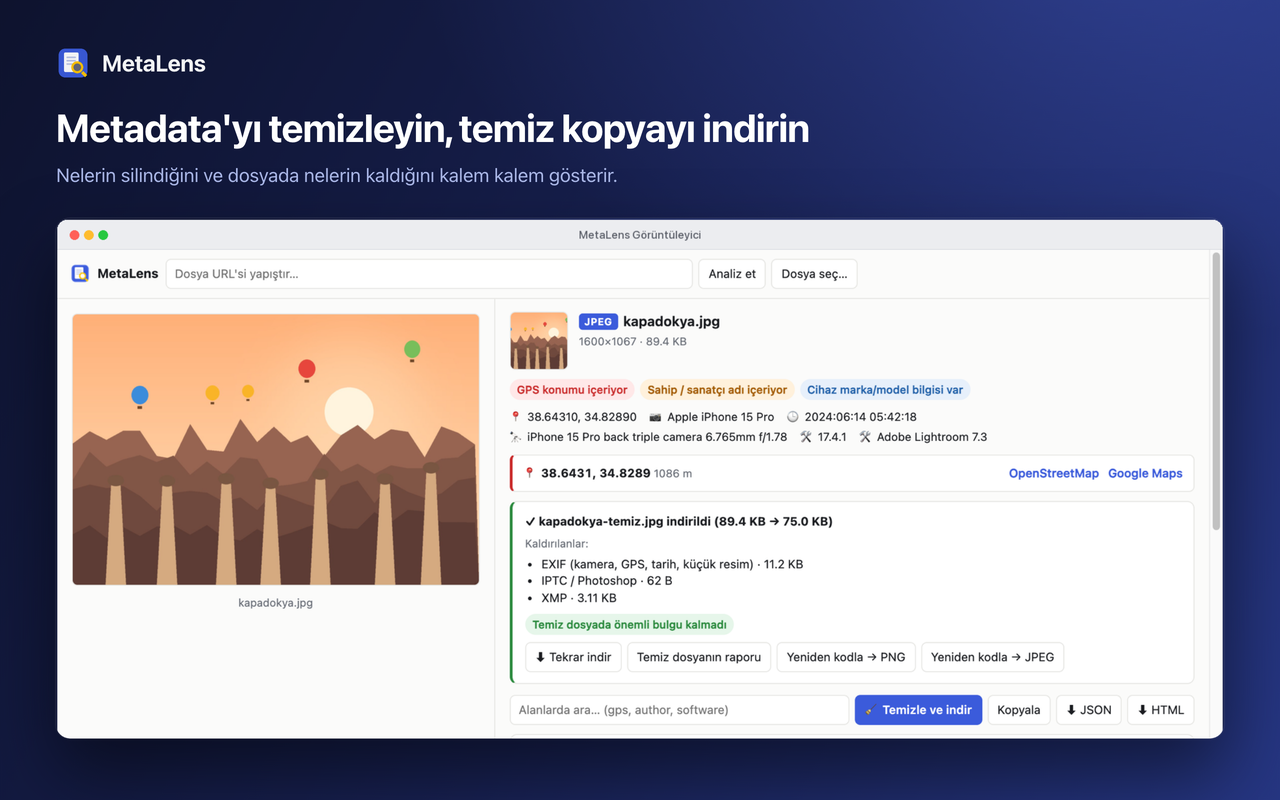The height and width of the screenshot is (800, 1280).
Task: Click the Sahip / sanatçı adı içeriyor tag
Action: click(717, 390)
